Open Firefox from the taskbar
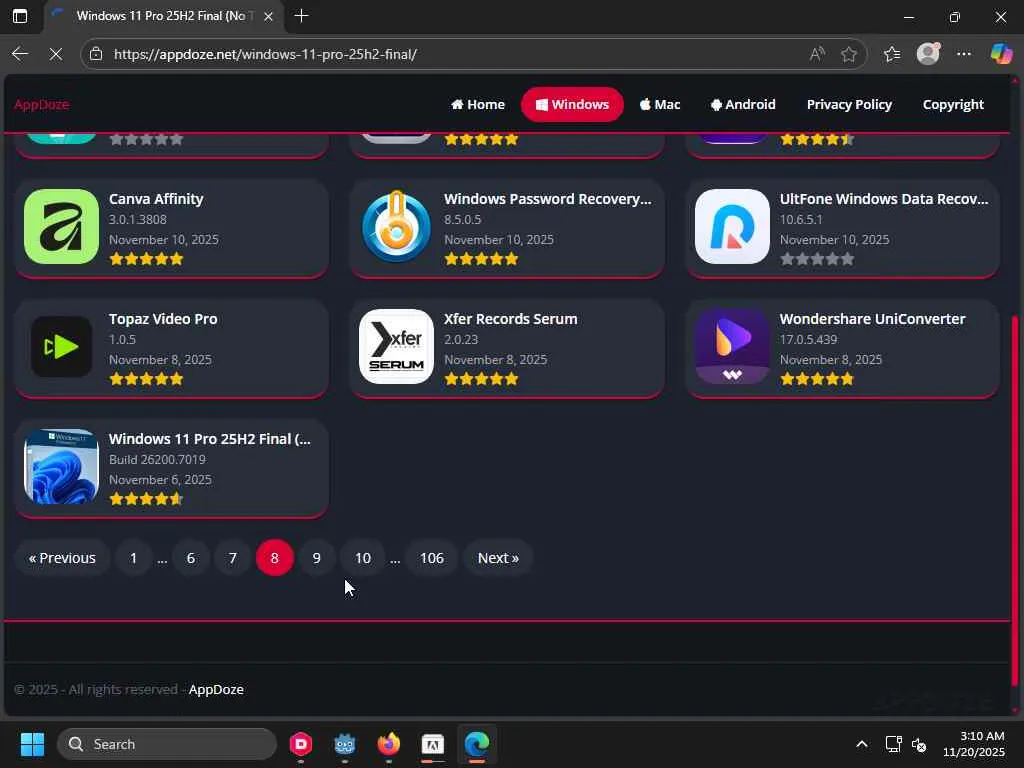The width and height of the screenshot is (1024, 768). tap(389, 744)
